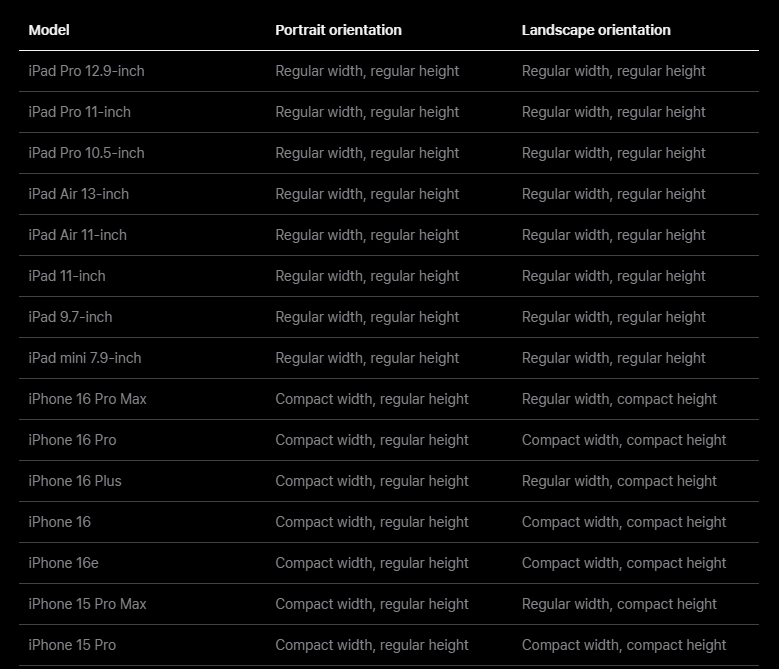Select the iPad Pro 11-inch model cell
This screenshot has height=669, width=779.
pos(79,112)
